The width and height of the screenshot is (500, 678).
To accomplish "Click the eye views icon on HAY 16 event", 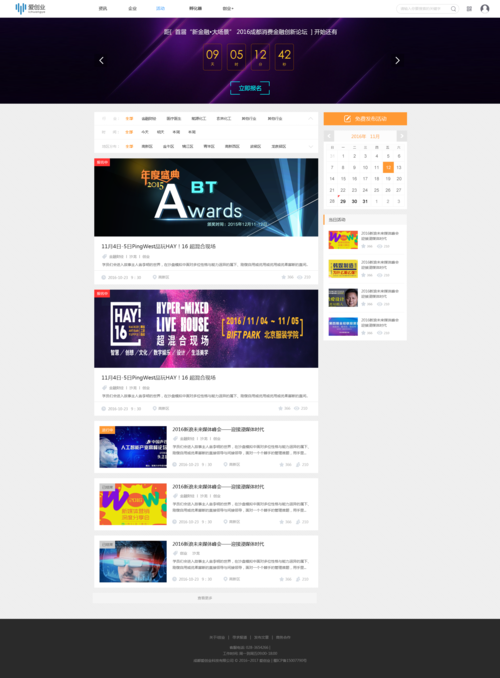I will [297, 408].
